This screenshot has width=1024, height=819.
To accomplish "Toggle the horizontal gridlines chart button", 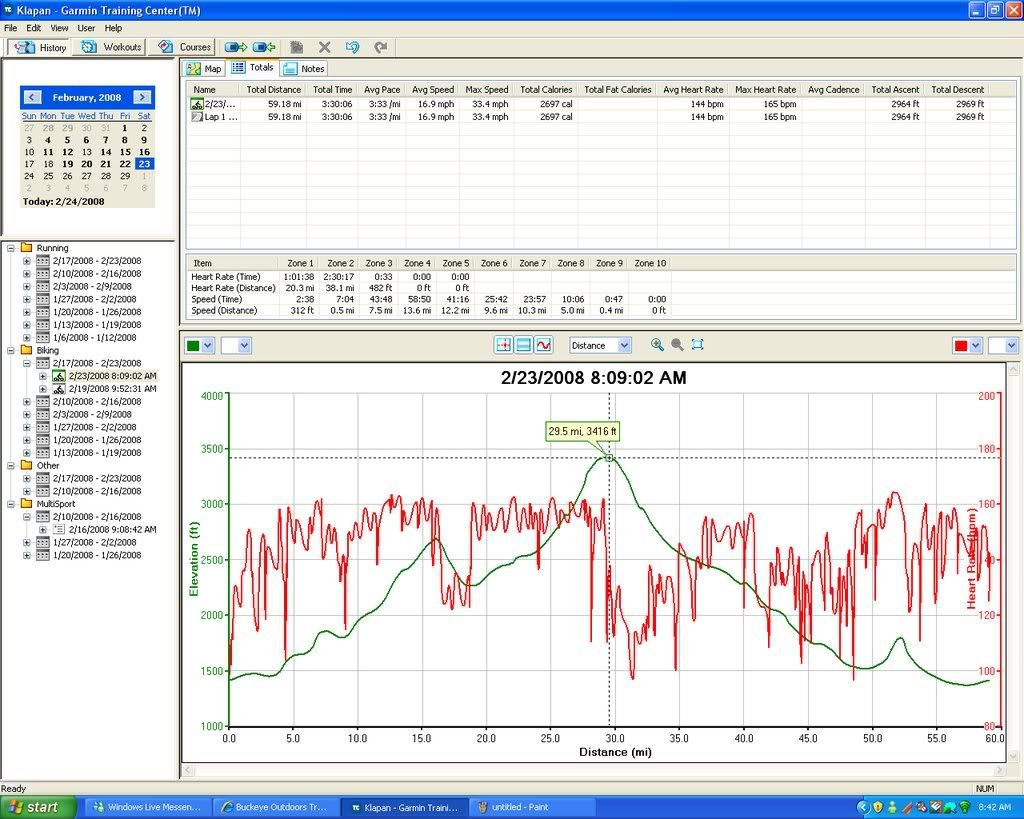I will point(523,345).
